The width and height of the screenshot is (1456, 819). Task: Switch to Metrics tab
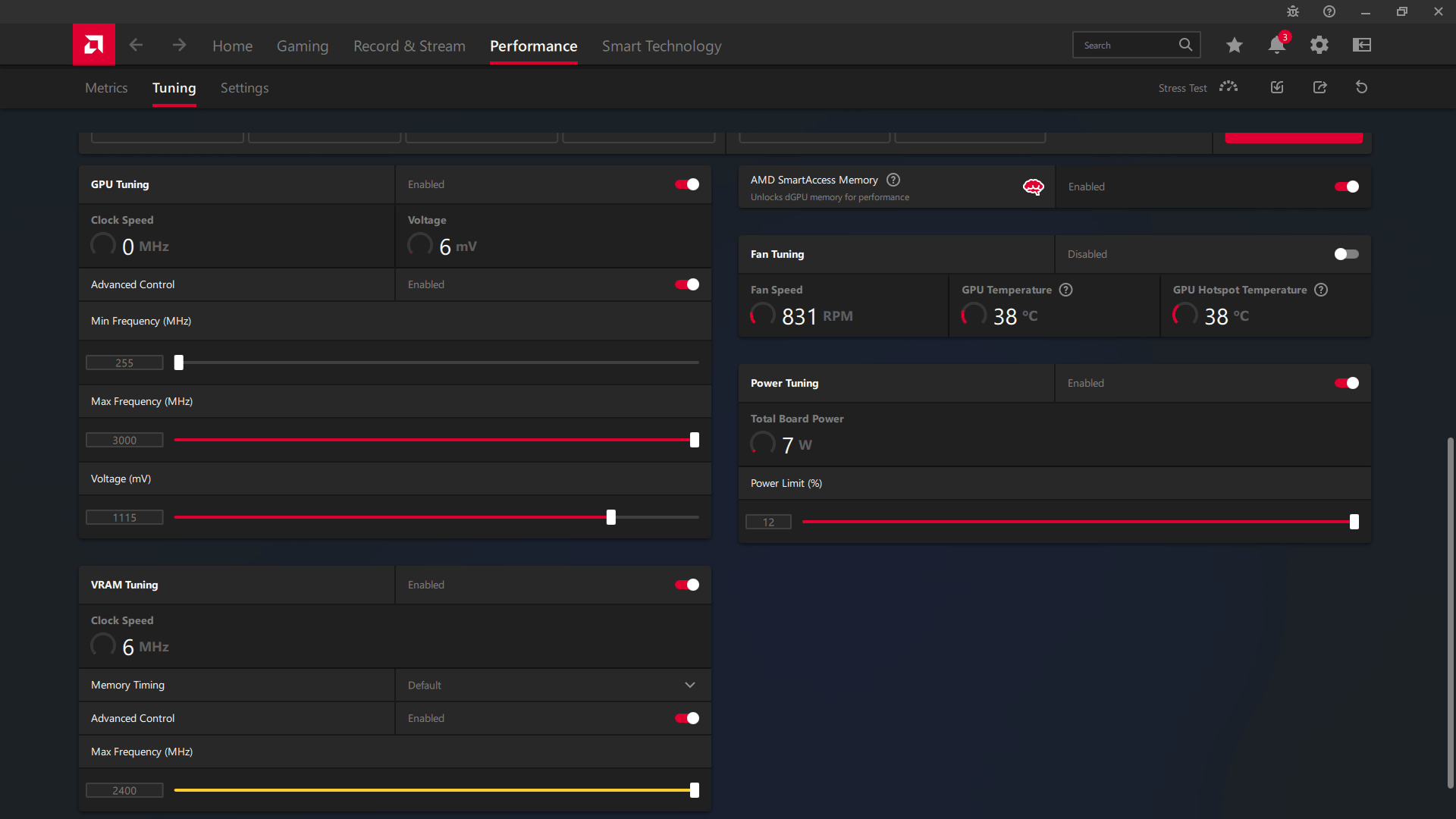(106, 88)
